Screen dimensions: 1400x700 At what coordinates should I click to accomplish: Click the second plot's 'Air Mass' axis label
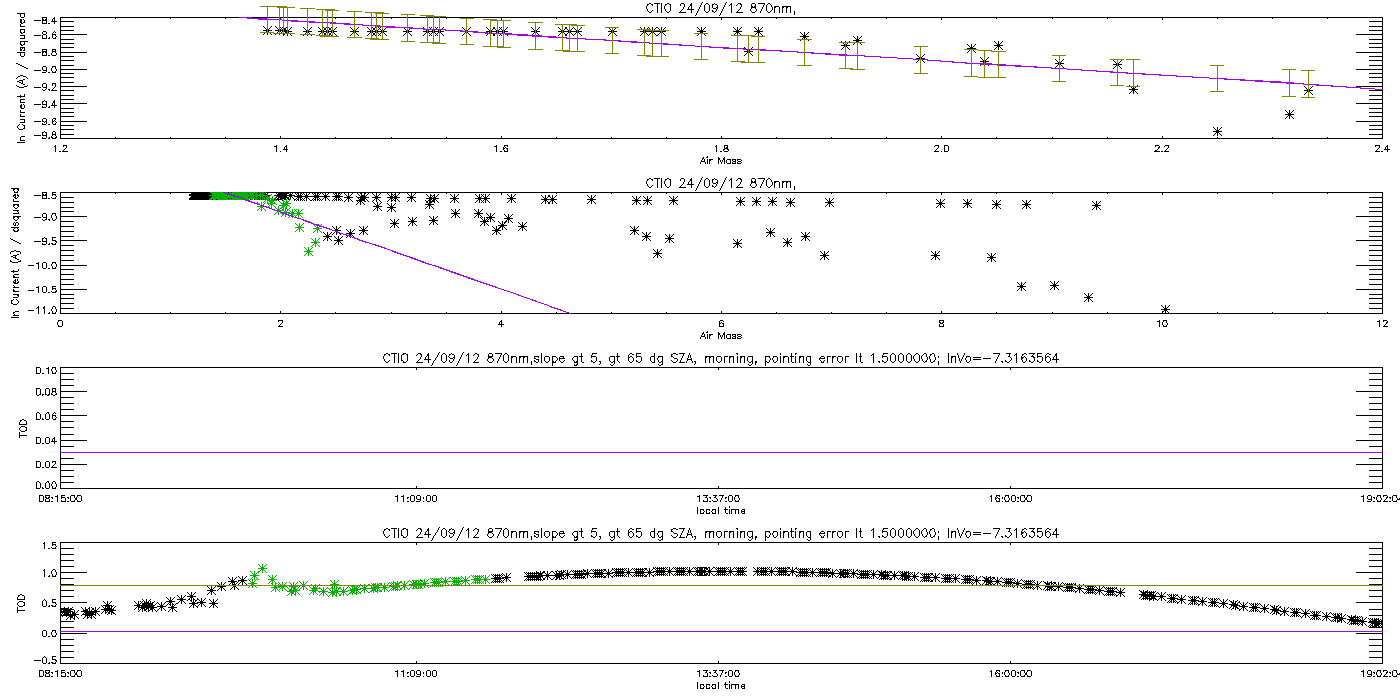click(721, 335)
